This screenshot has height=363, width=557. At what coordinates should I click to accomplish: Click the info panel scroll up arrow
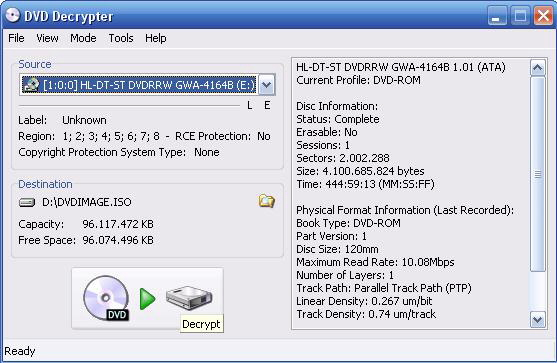[x=537, y=67]
